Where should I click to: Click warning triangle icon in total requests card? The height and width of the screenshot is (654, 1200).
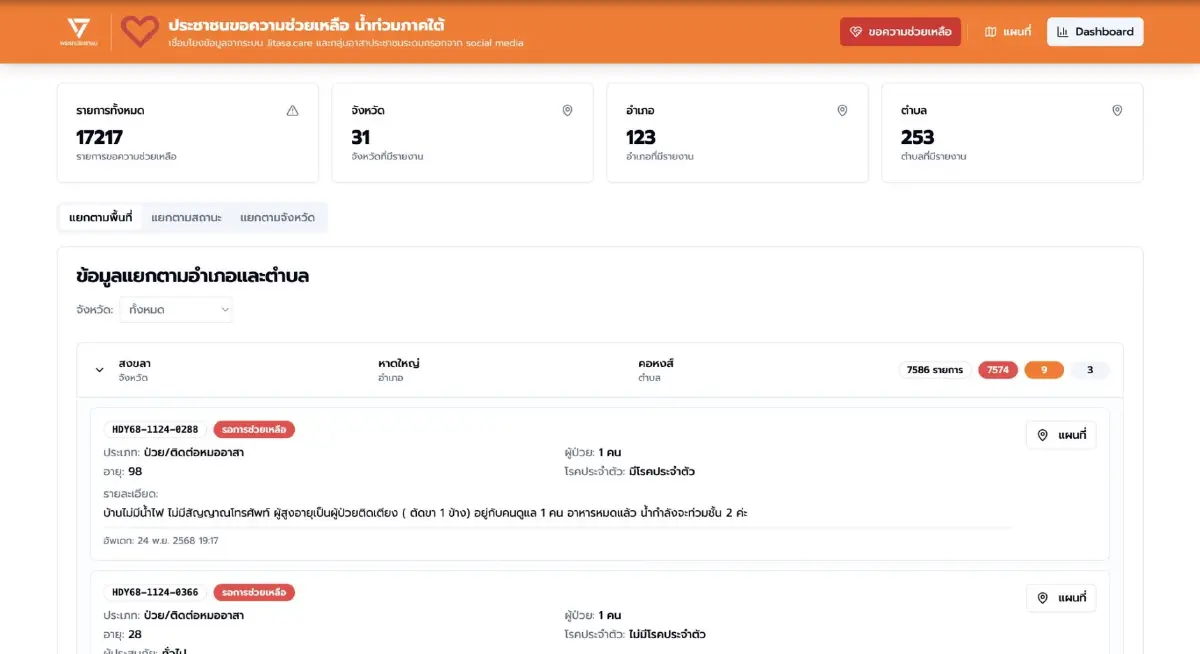(x=292, y=111)
